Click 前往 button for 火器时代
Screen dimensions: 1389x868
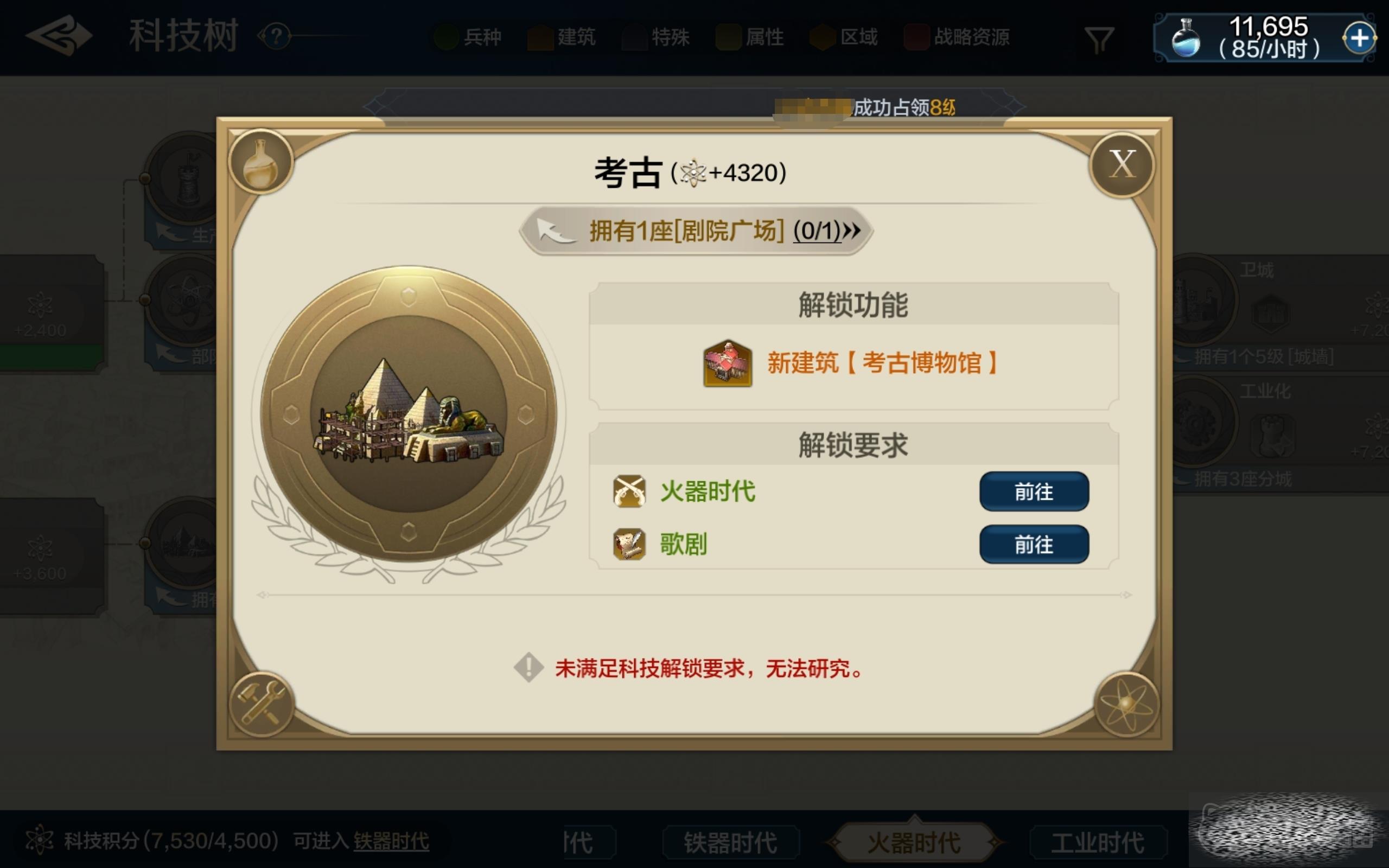click(x=1034, y=492)
